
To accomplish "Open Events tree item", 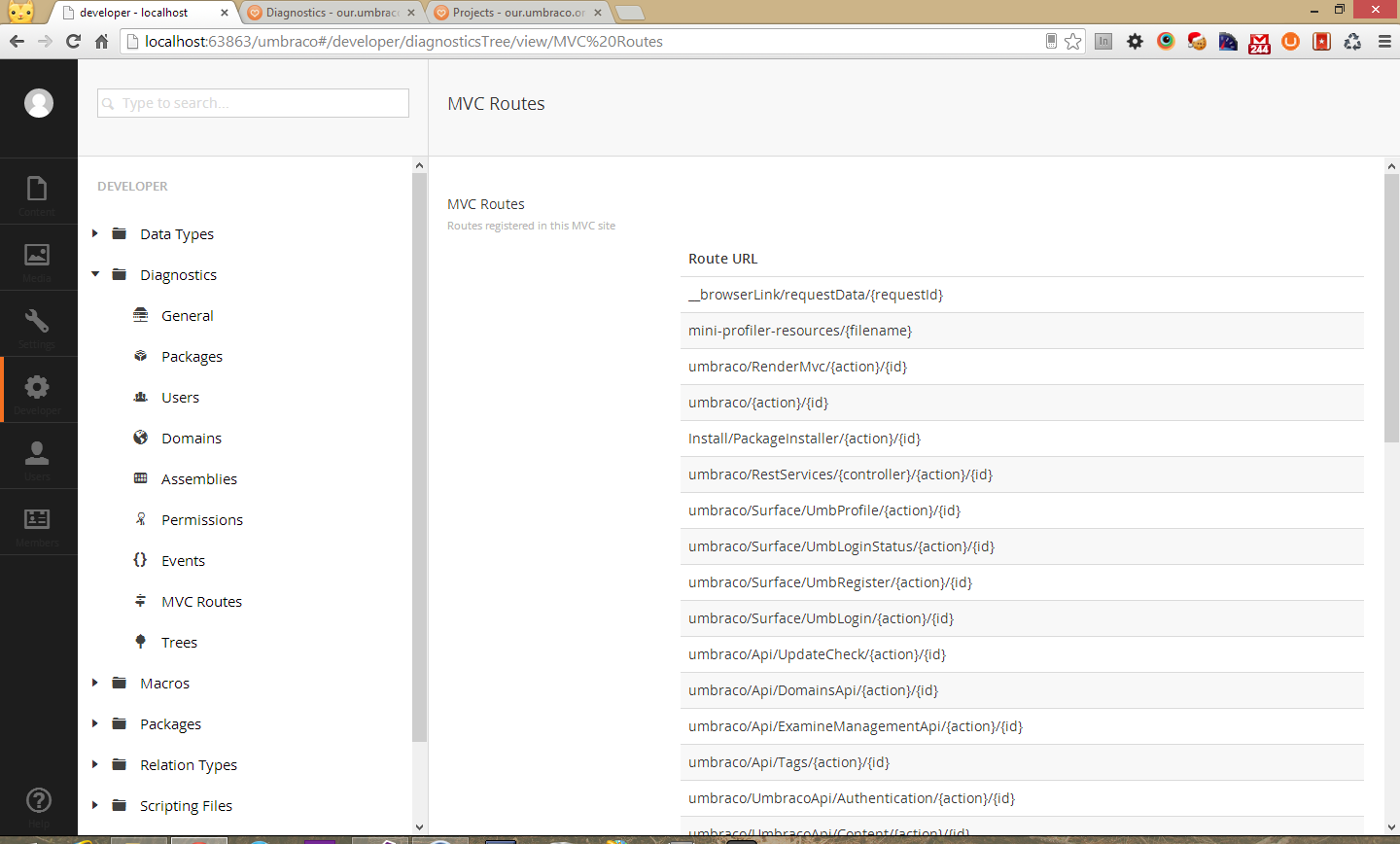I will pos(183,561).
